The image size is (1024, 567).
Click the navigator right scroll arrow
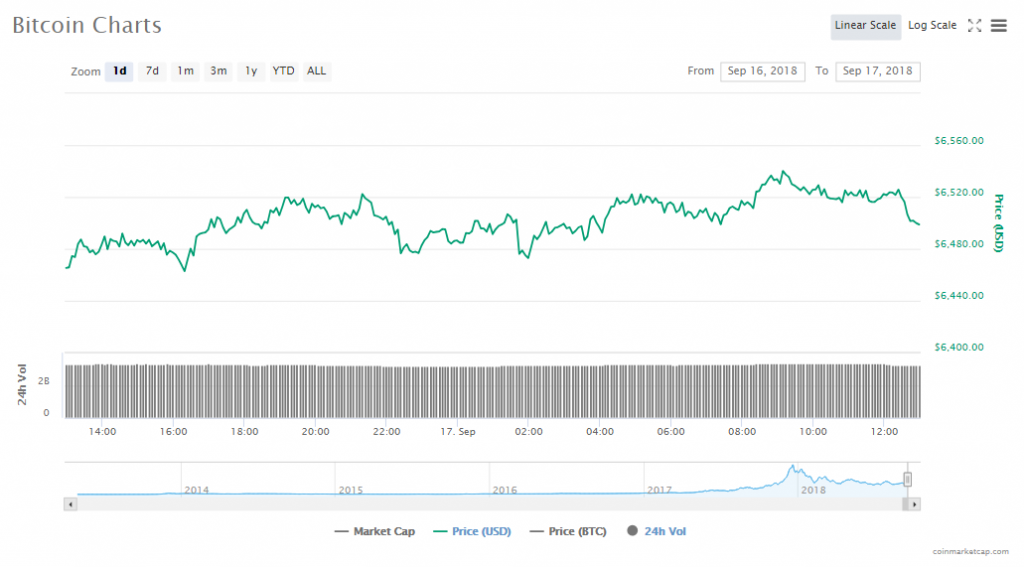click(x=914, y=504)
